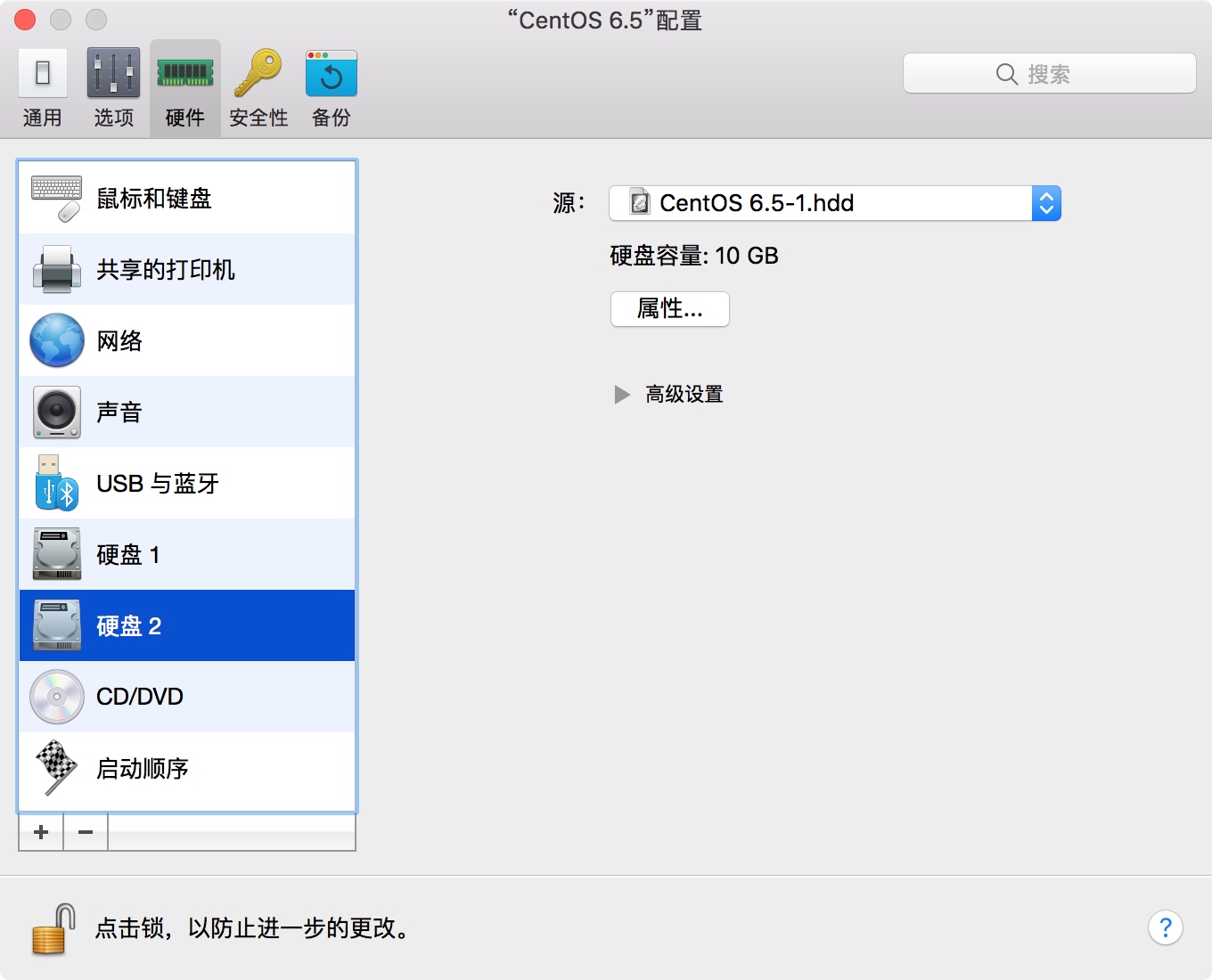Viewport: 1212px width, 980px height.
Task: Click the magnifier icon in the search box
Action: (1006, 74)
